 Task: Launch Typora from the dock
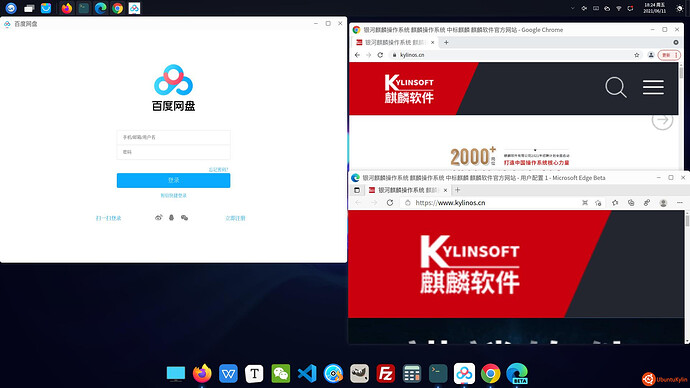pos(254,373)
